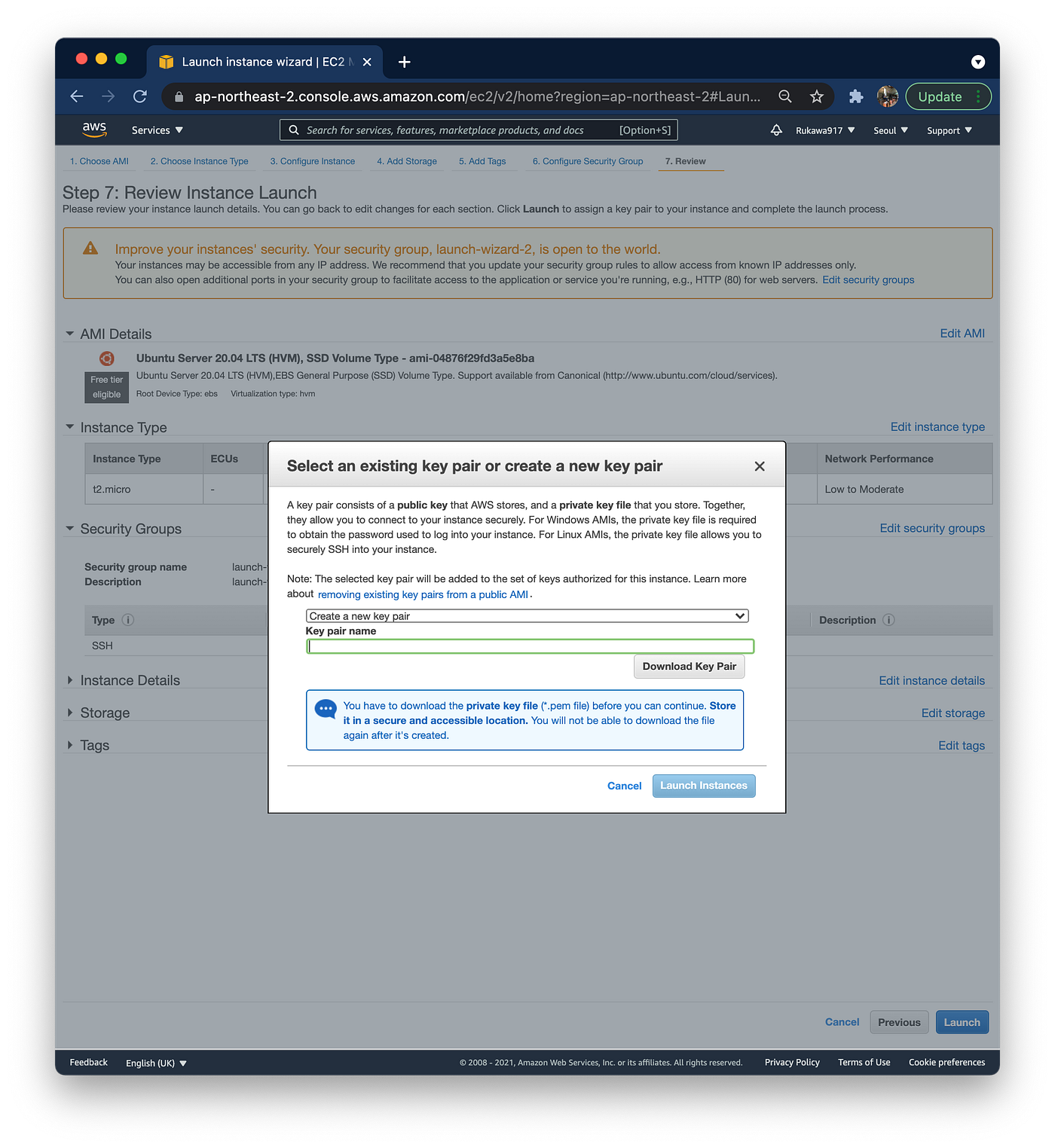Click the Chrome Update button
Screen dimensions: 1055x1148
tap(948, 96)
